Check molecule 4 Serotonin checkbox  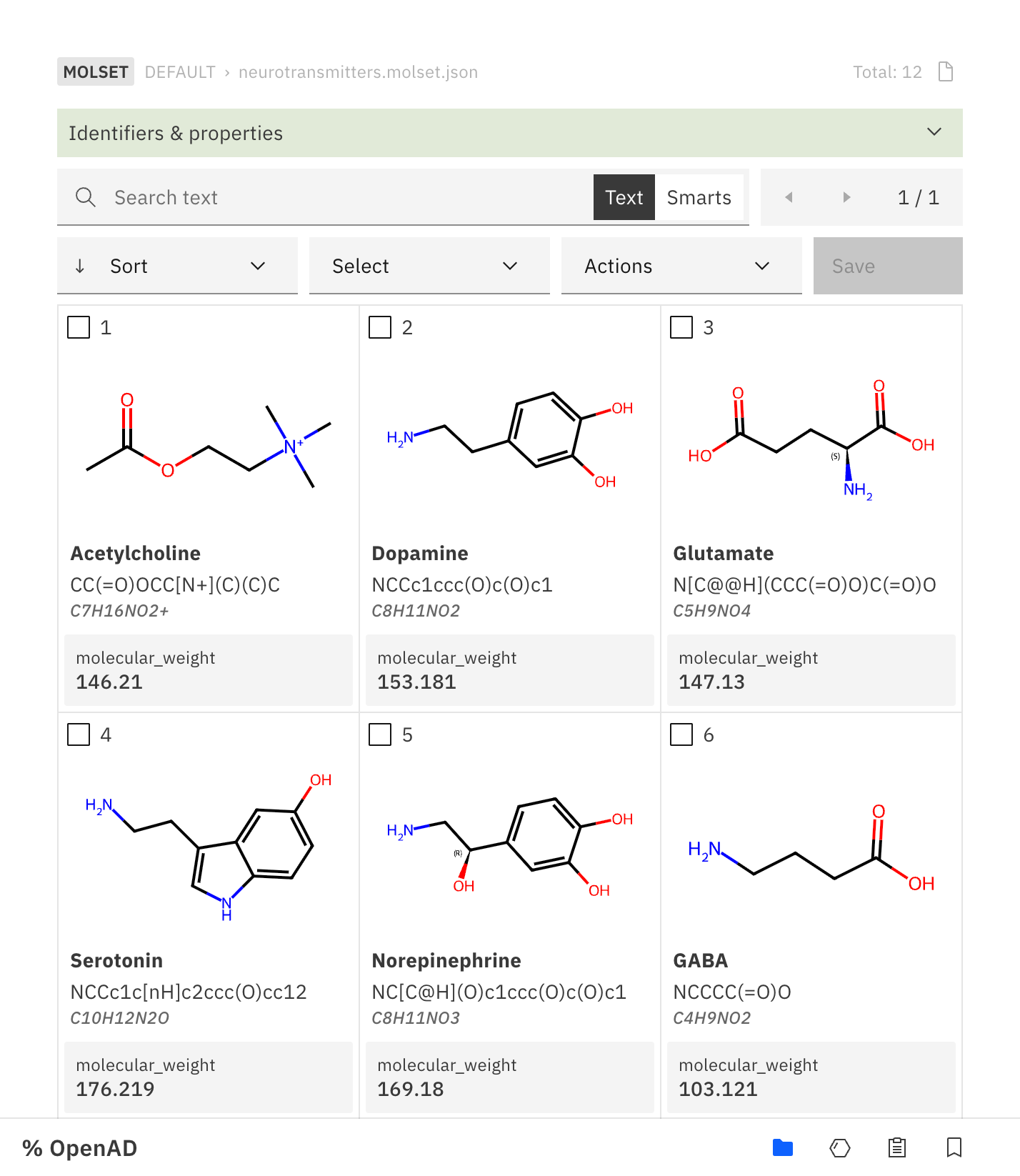pyautogui.click(x=79, y=734)
